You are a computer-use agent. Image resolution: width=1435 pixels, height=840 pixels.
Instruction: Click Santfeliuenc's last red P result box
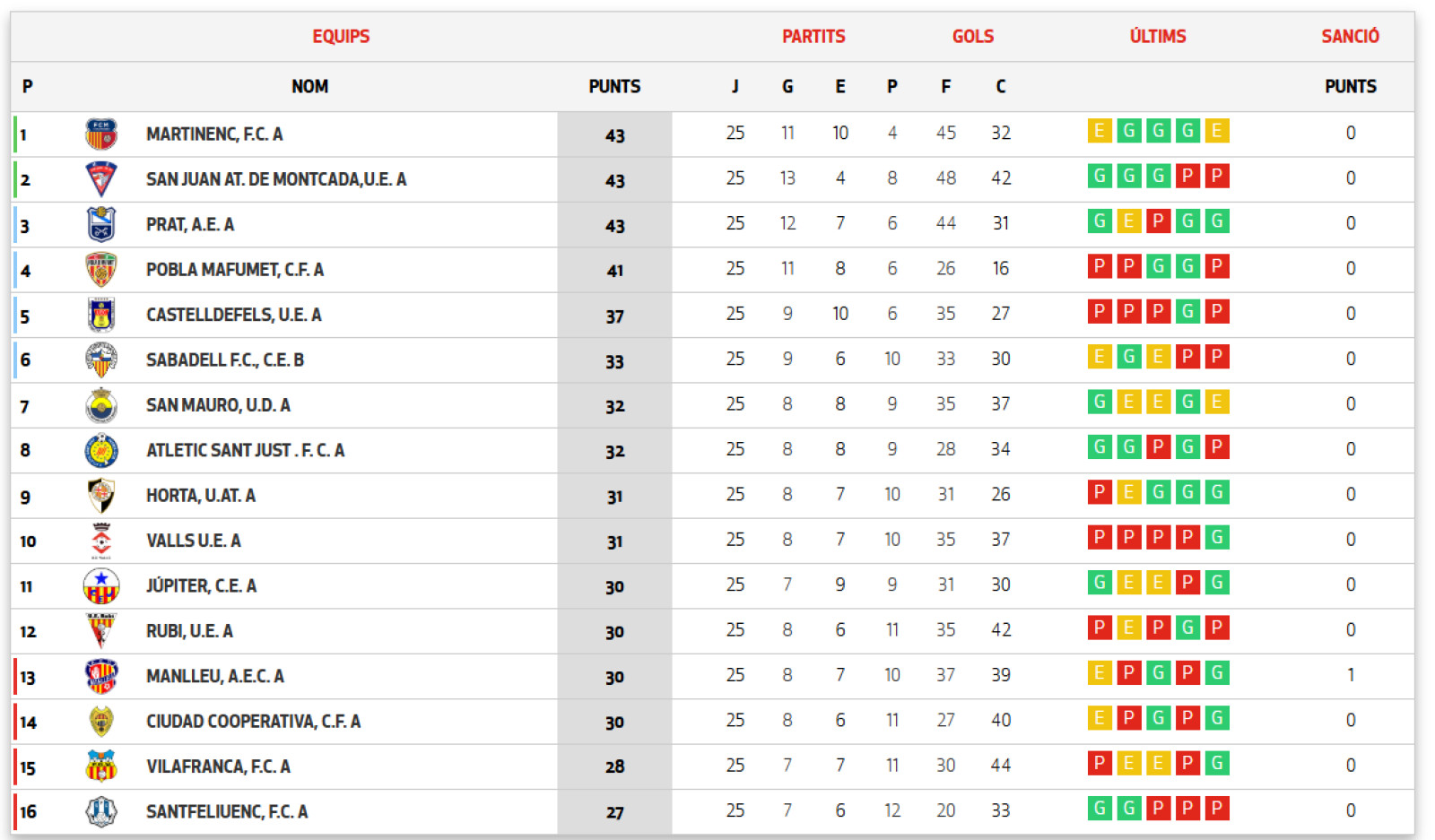coord(1216,809)
